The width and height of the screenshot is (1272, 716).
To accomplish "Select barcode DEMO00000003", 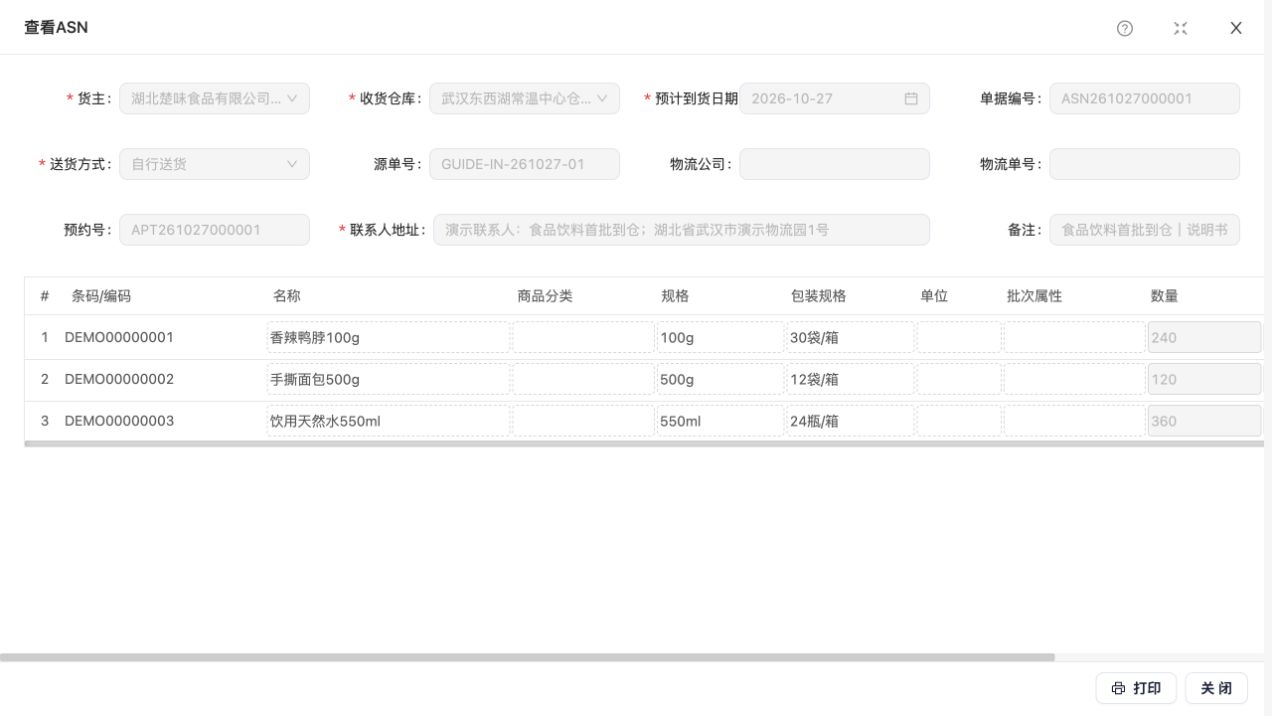I will coord(119,421).
